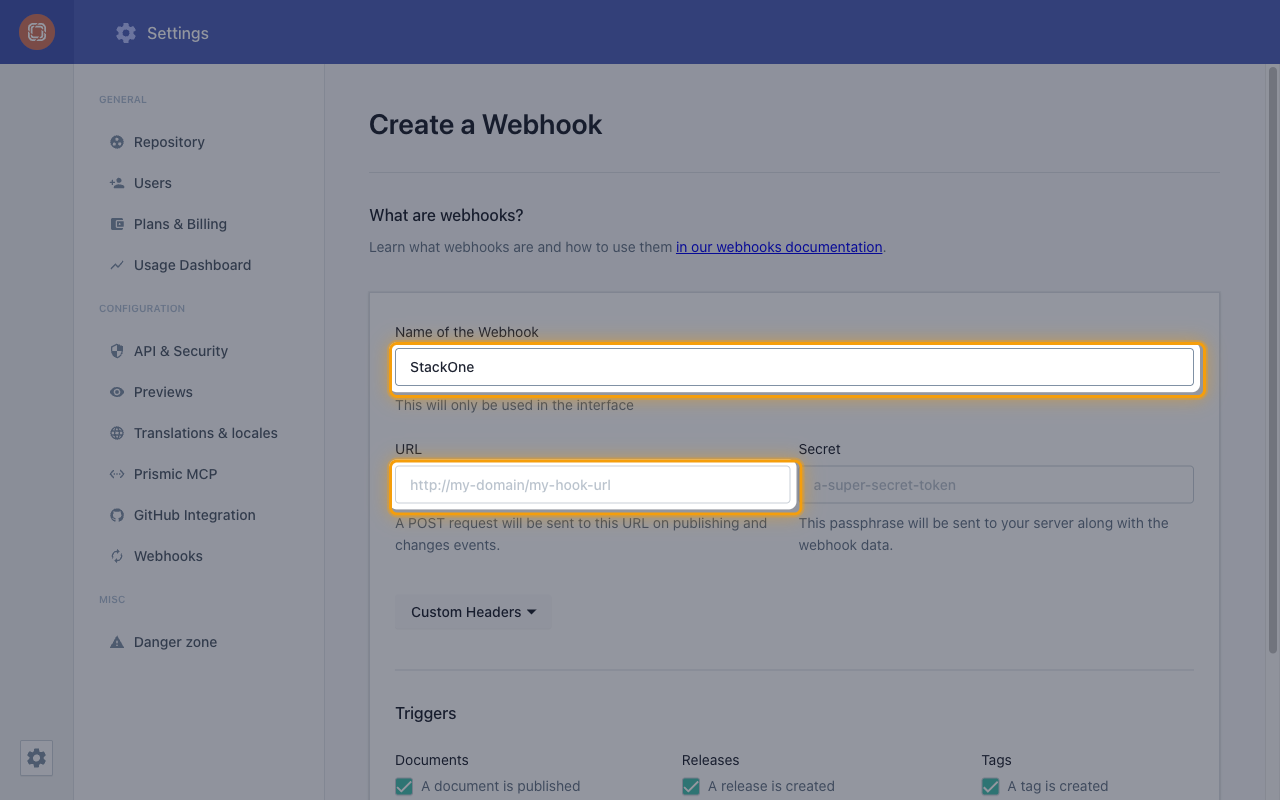Click the Webhooks sync icon

click(x=117, y=556)
